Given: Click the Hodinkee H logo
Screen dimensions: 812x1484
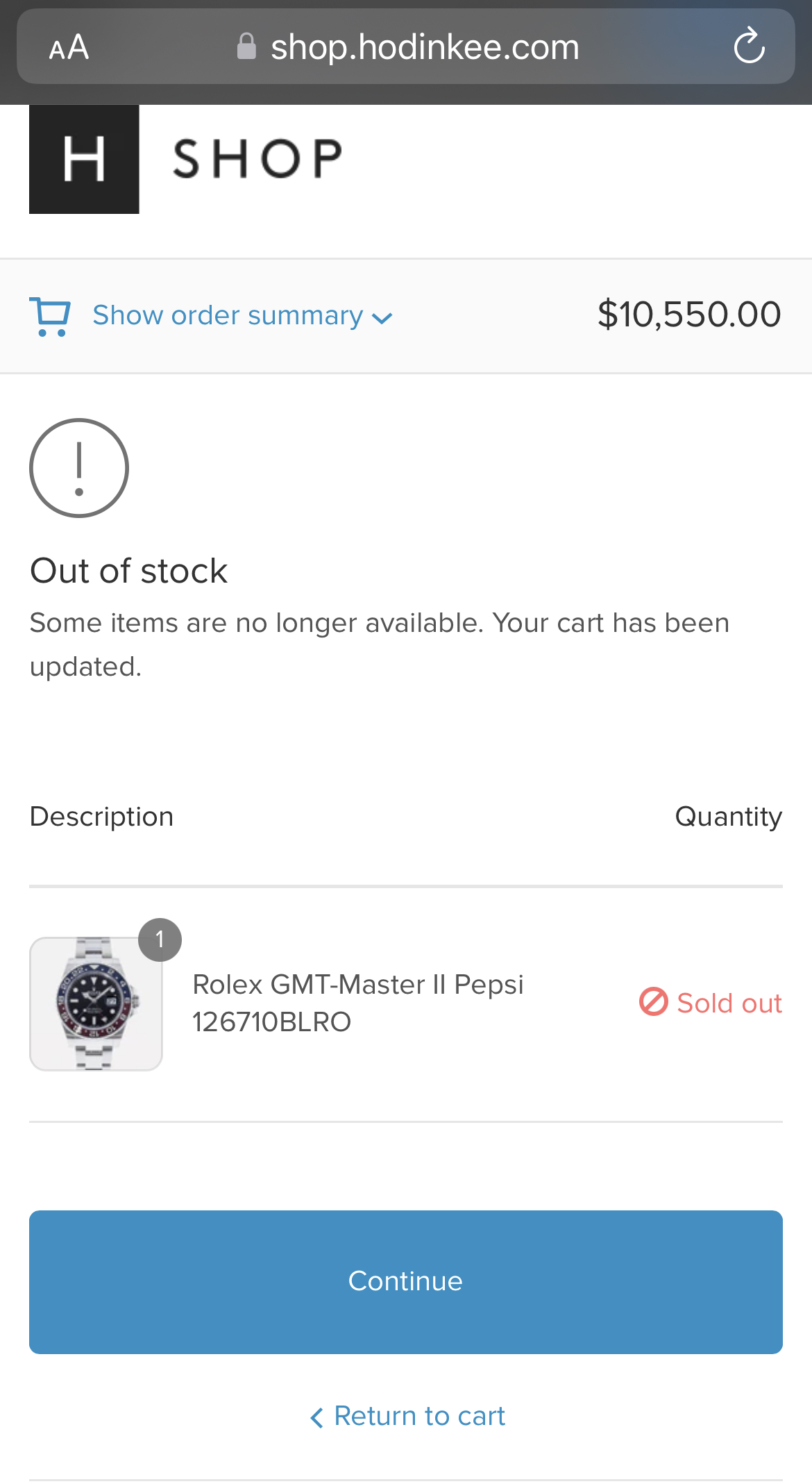Looking at the screenshot, I should pyautogui.click(x=84, y=159).
